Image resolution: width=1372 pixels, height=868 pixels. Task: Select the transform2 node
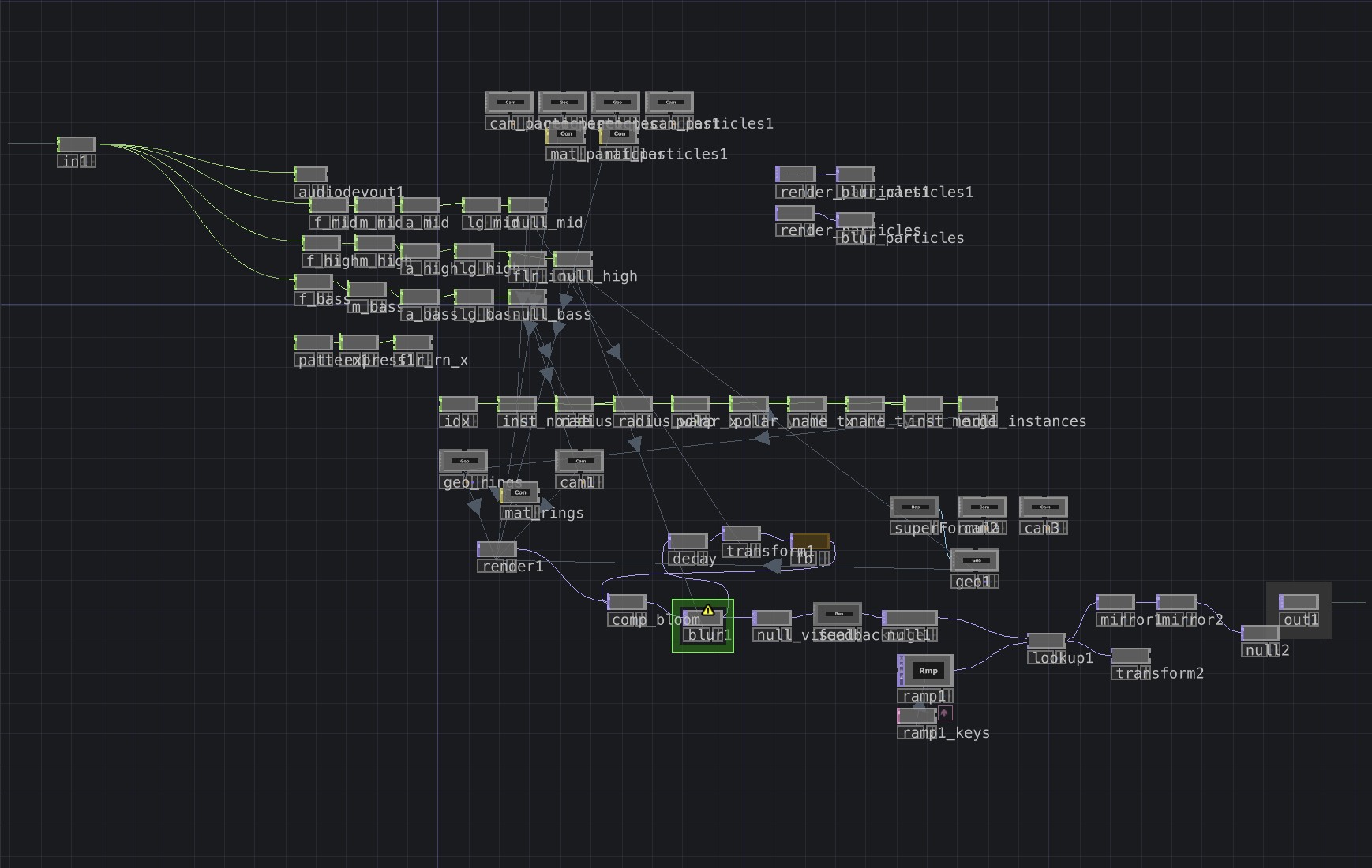[1130, 656]
